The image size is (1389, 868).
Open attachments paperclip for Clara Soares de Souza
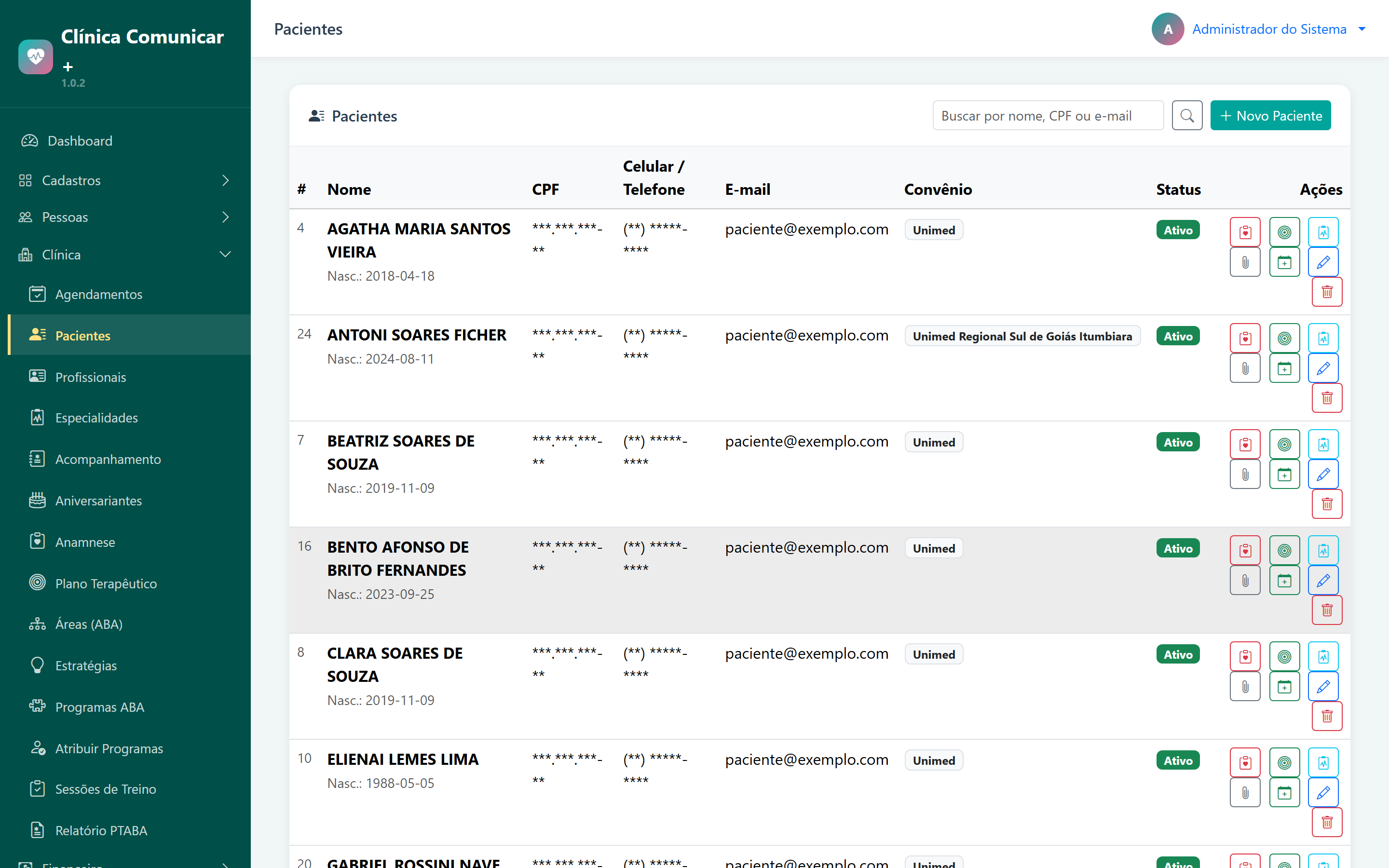(1245, 687)
